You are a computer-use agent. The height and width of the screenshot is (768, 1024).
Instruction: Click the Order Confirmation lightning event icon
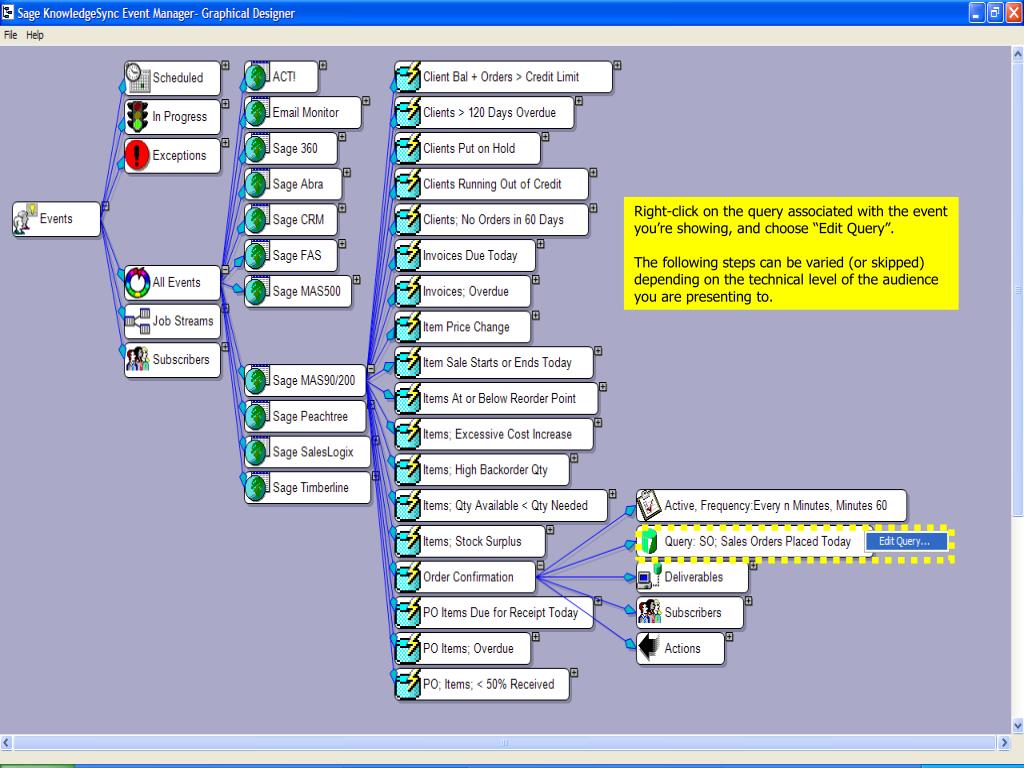[x=408, y=577]
